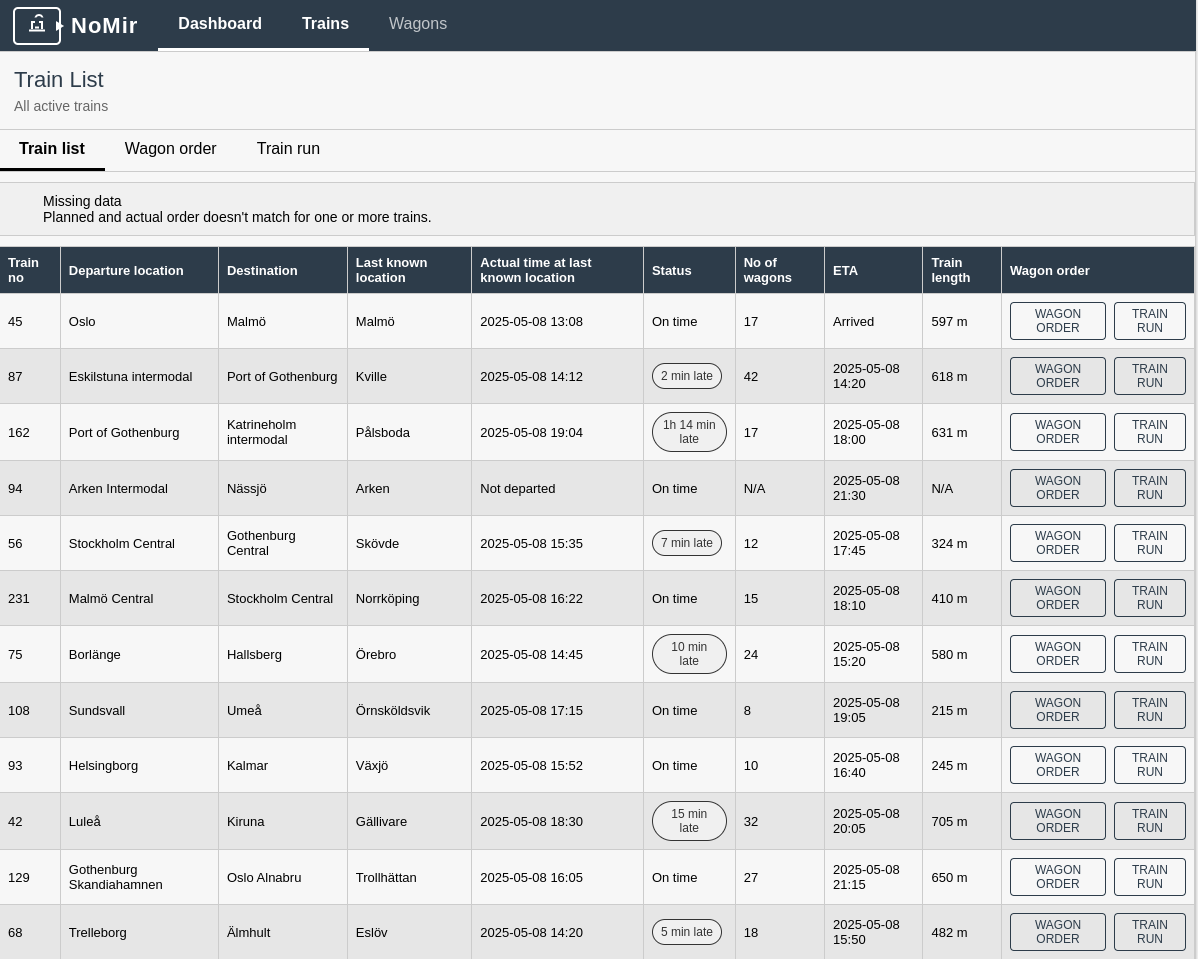Open Wagon Order for train 231

(x=1057, y=598)
